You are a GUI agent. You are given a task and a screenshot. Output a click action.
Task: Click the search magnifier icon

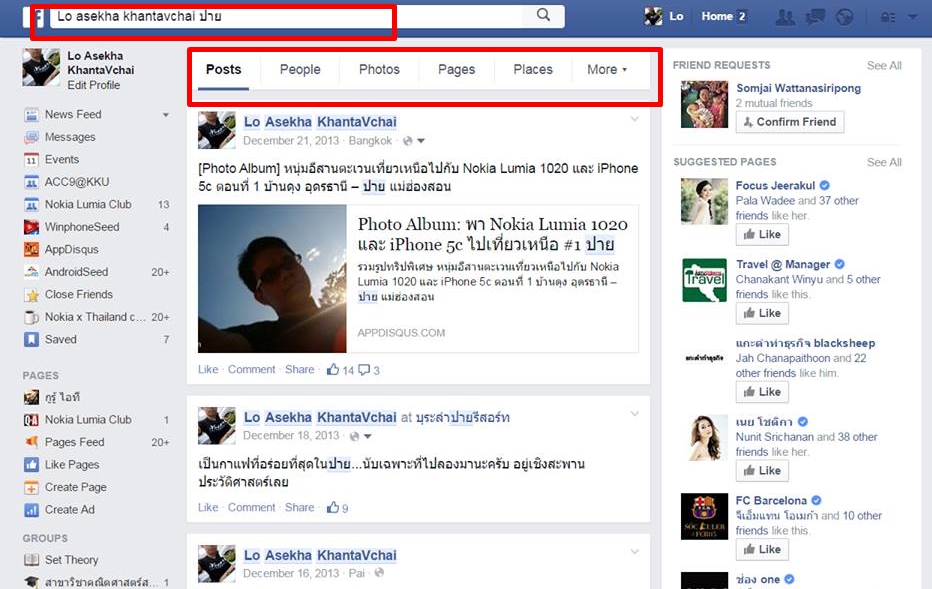click(543, 15)
